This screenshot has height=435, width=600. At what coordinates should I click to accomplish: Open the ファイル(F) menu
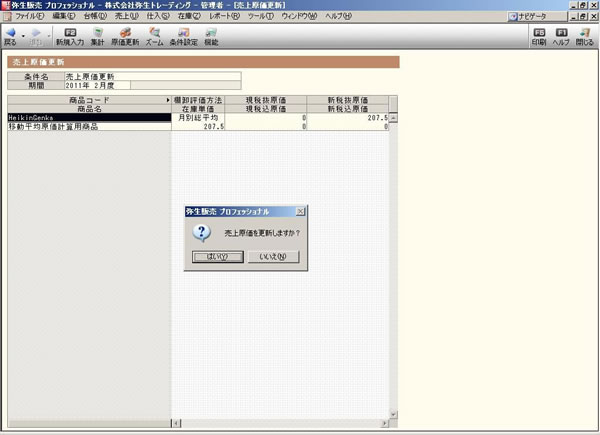coord(30,16)
